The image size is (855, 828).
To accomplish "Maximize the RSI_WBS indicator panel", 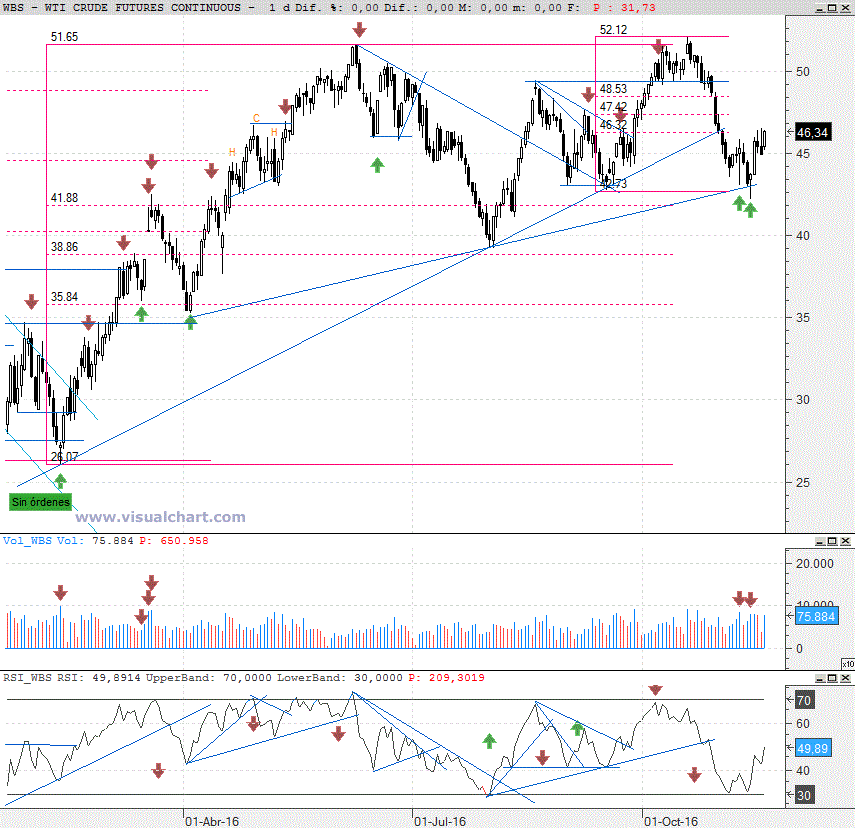I will tap(833, 678).
